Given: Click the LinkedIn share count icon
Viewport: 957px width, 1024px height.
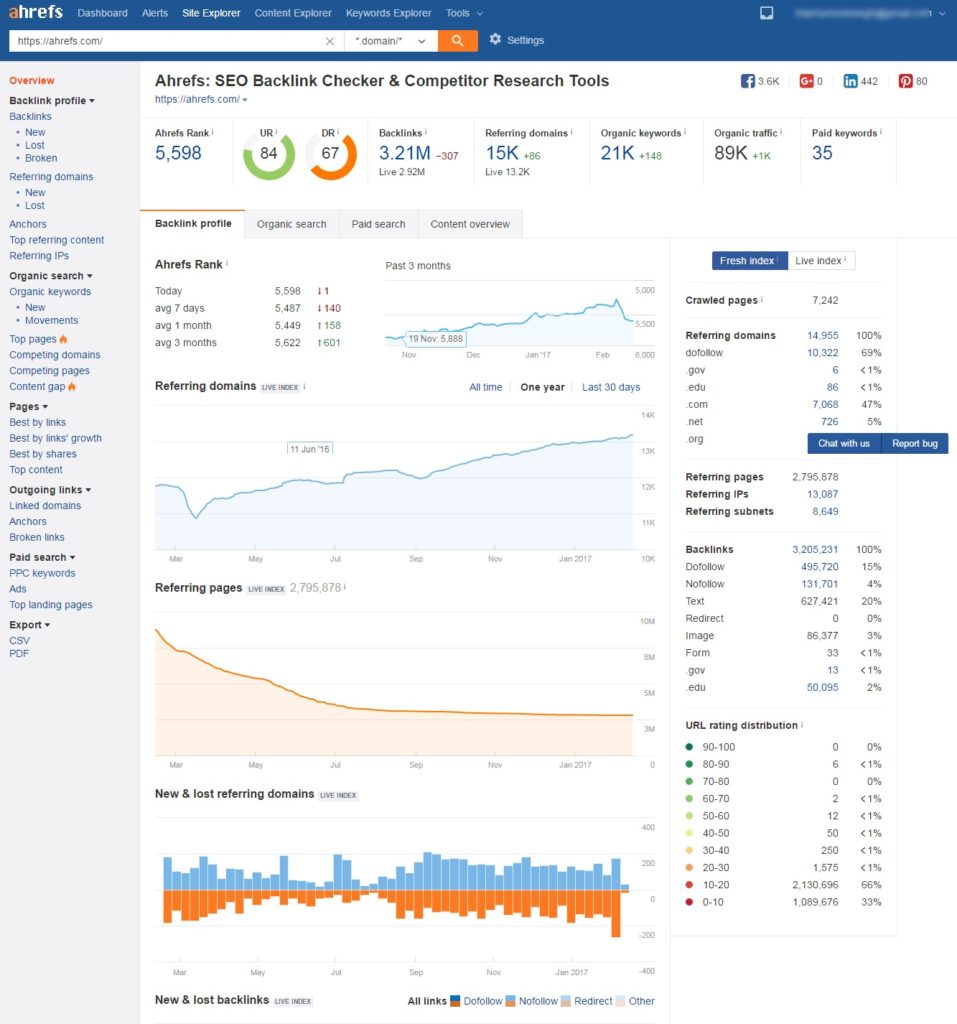Looking at the screenshot, I should [850, 81].
